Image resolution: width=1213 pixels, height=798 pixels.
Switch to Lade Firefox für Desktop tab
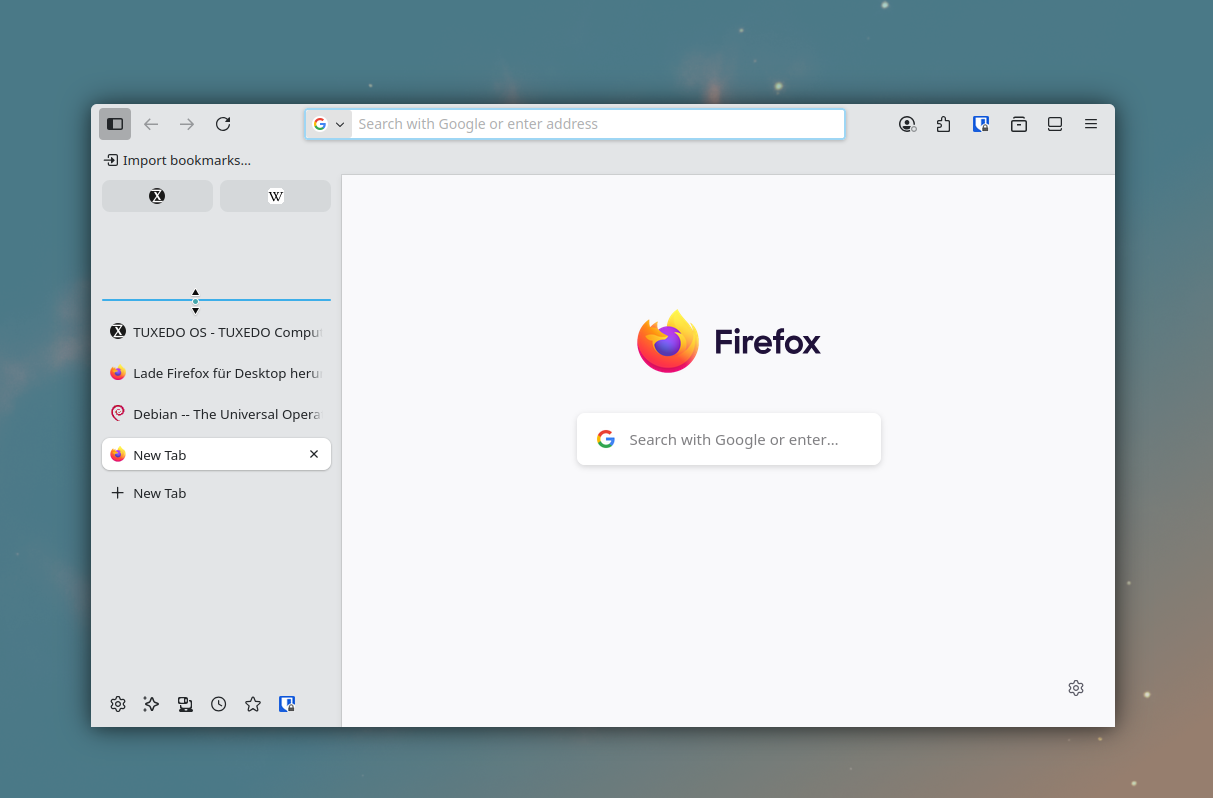point(216,373)
